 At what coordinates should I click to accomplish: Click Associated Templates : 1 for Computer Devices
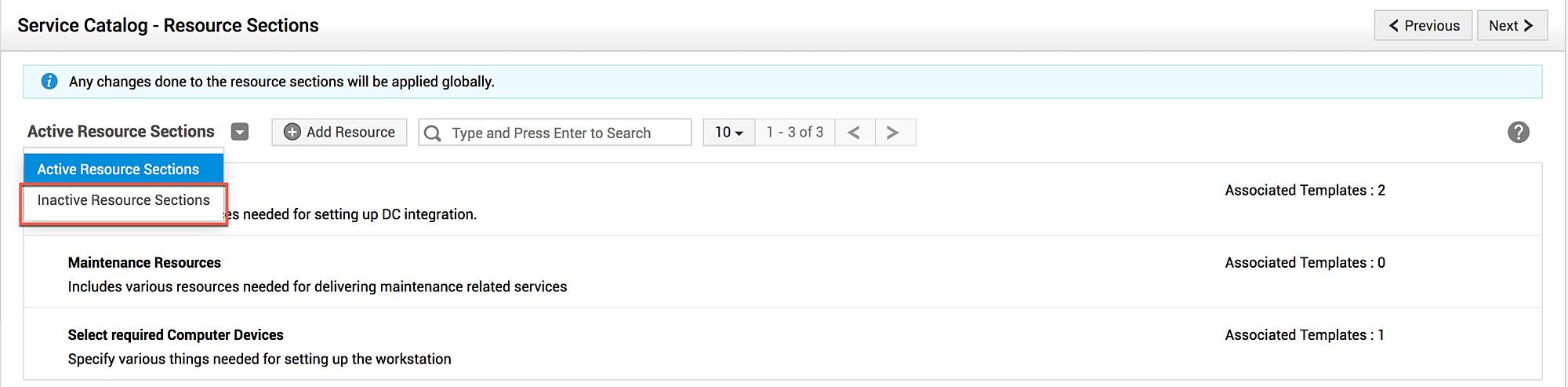1305,335
